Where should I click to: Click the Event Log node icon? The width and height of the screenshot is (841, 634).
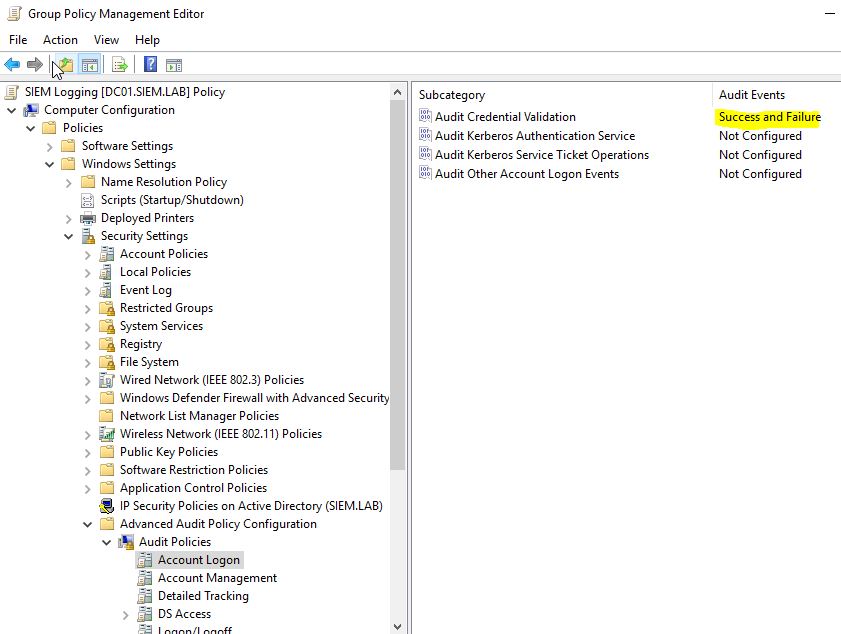tap(107, 290)
